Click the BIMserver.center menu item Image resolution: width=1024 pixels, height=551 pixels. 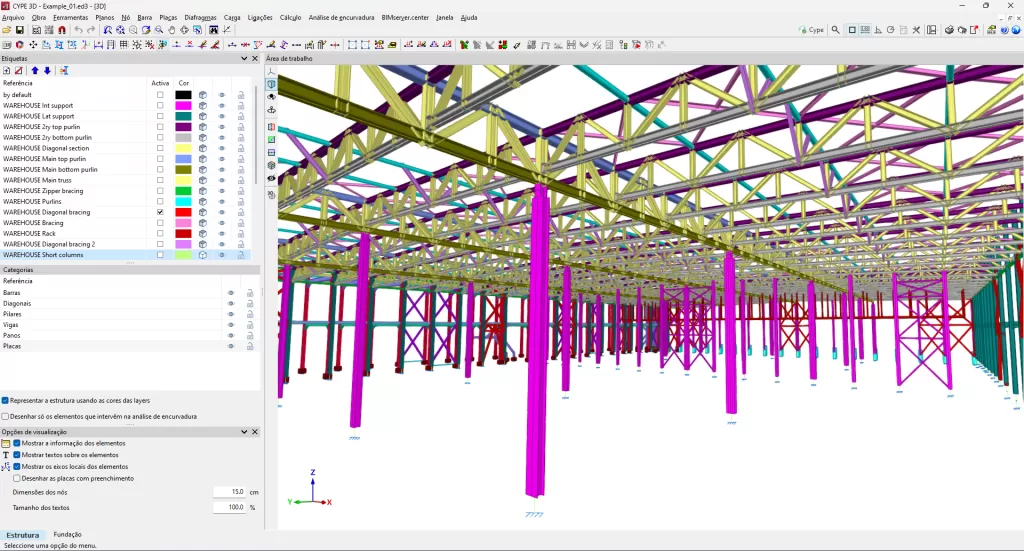(405, 17)
